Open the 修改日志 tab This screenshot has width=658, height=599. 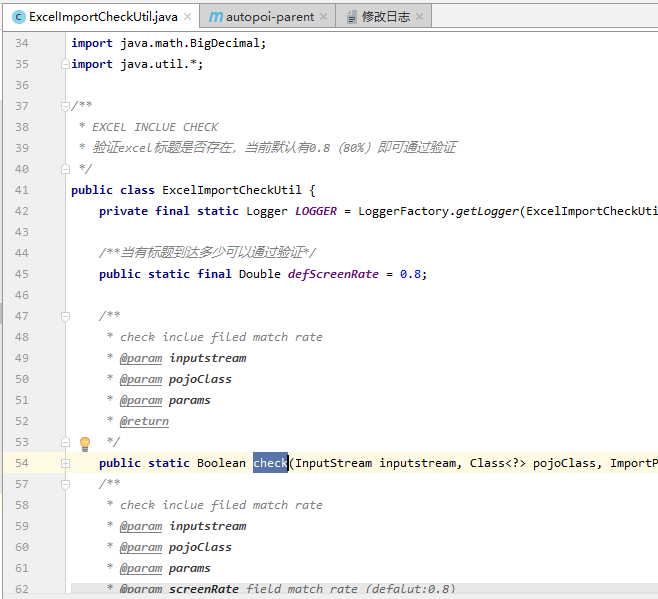coord(384,17)
